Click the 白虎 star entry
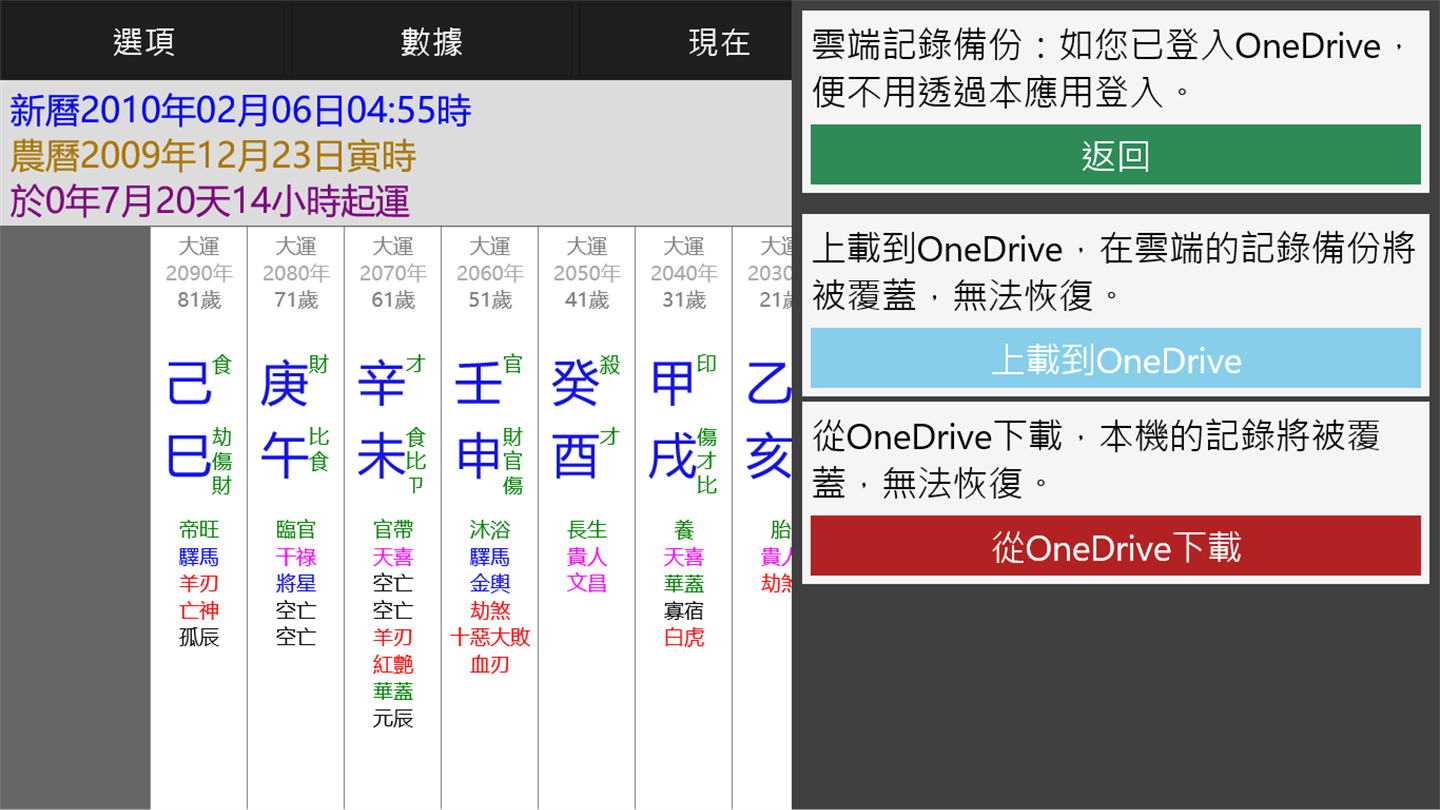 tap(684, 637)
